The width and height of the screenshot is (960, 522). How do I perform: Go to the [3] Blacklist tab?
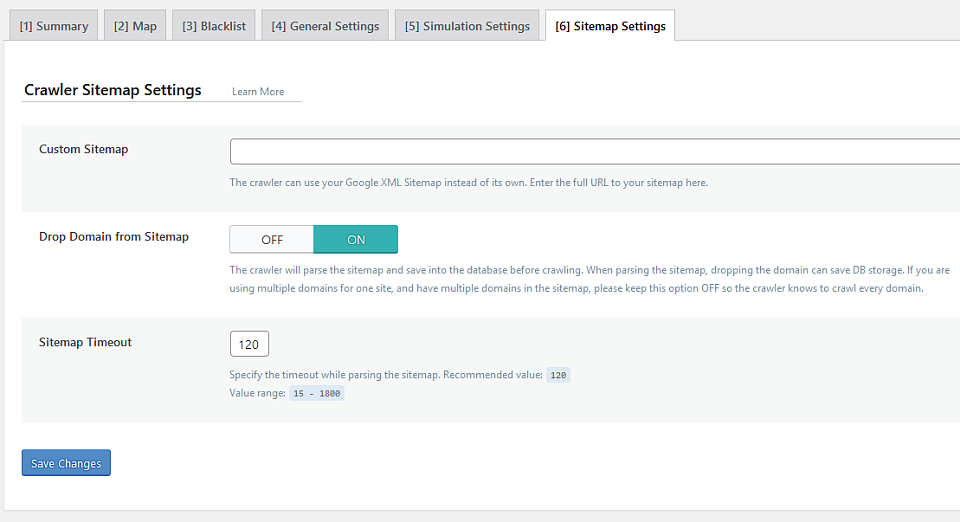(214, 26)
